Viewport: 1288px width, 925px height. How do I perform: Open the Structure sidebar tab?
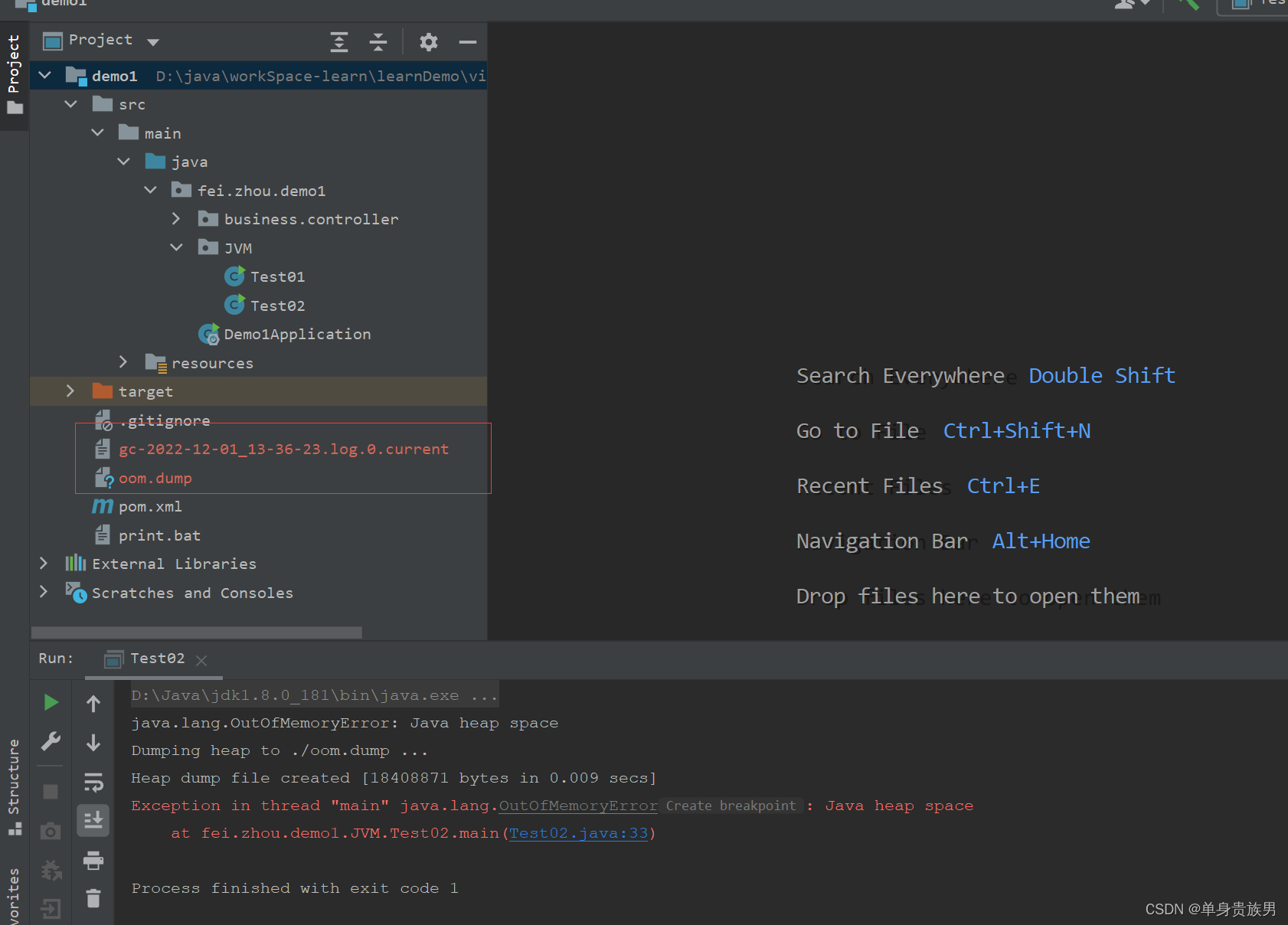click(14, 786)
